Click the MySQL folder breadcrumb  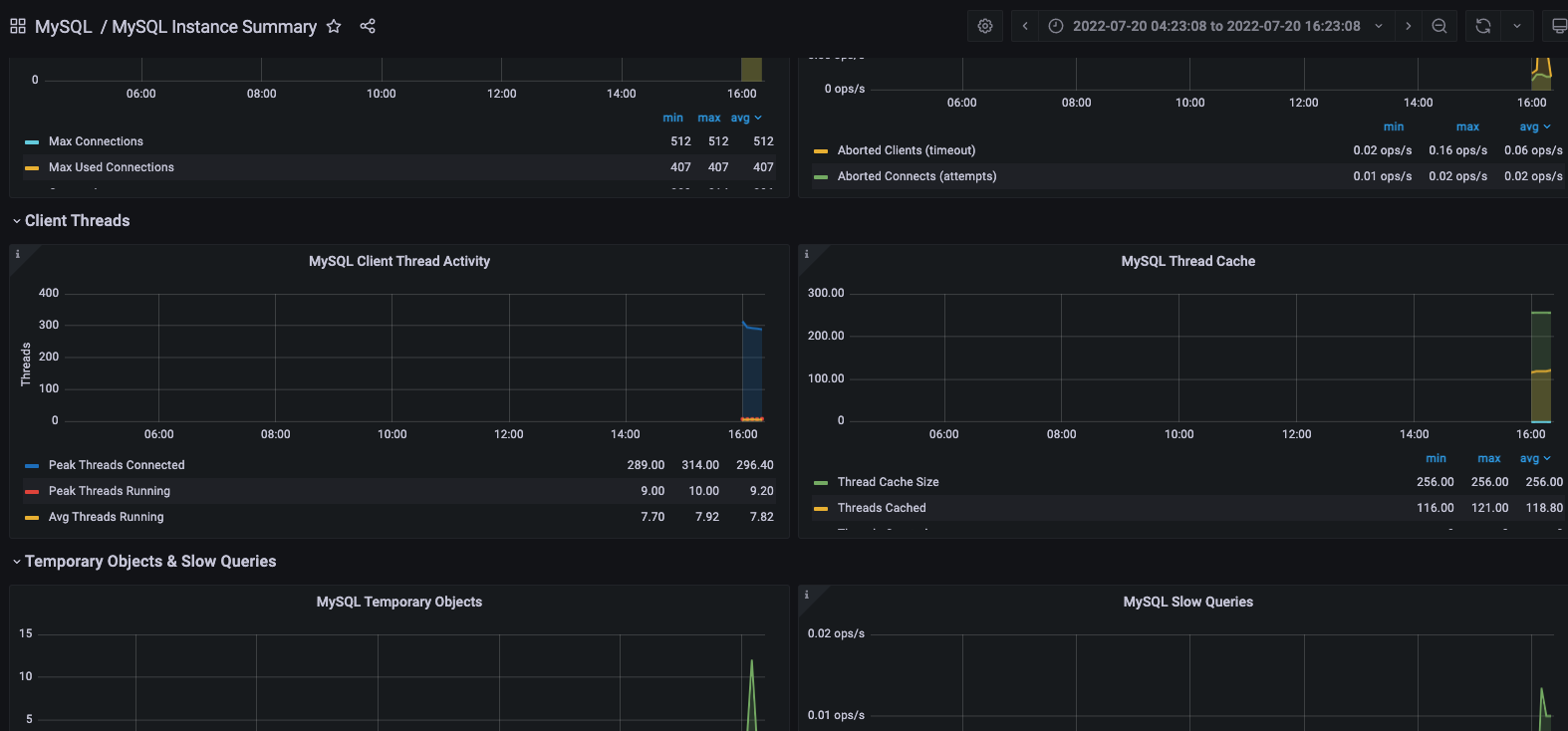pos(64,27)
